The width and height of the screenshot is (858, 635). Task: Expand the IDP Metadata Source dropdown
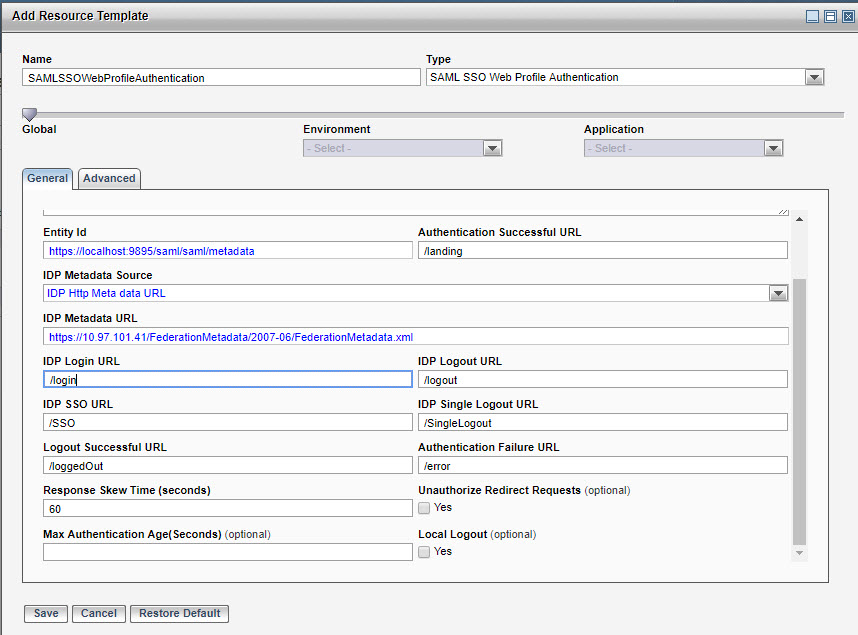pos(778,293)
